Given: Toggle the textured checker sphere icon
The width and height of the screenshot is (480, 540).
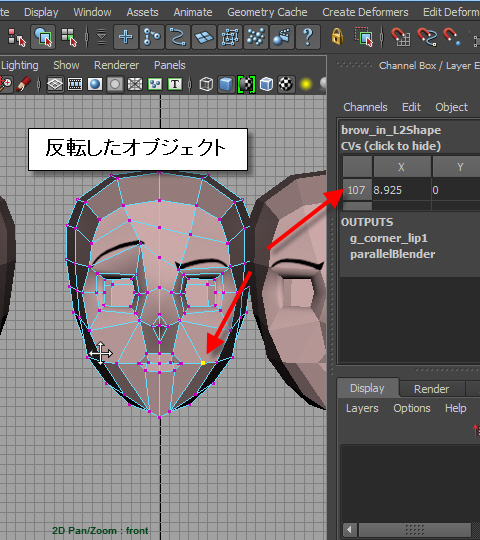Looking at the screenshot, I should [286, 84].
